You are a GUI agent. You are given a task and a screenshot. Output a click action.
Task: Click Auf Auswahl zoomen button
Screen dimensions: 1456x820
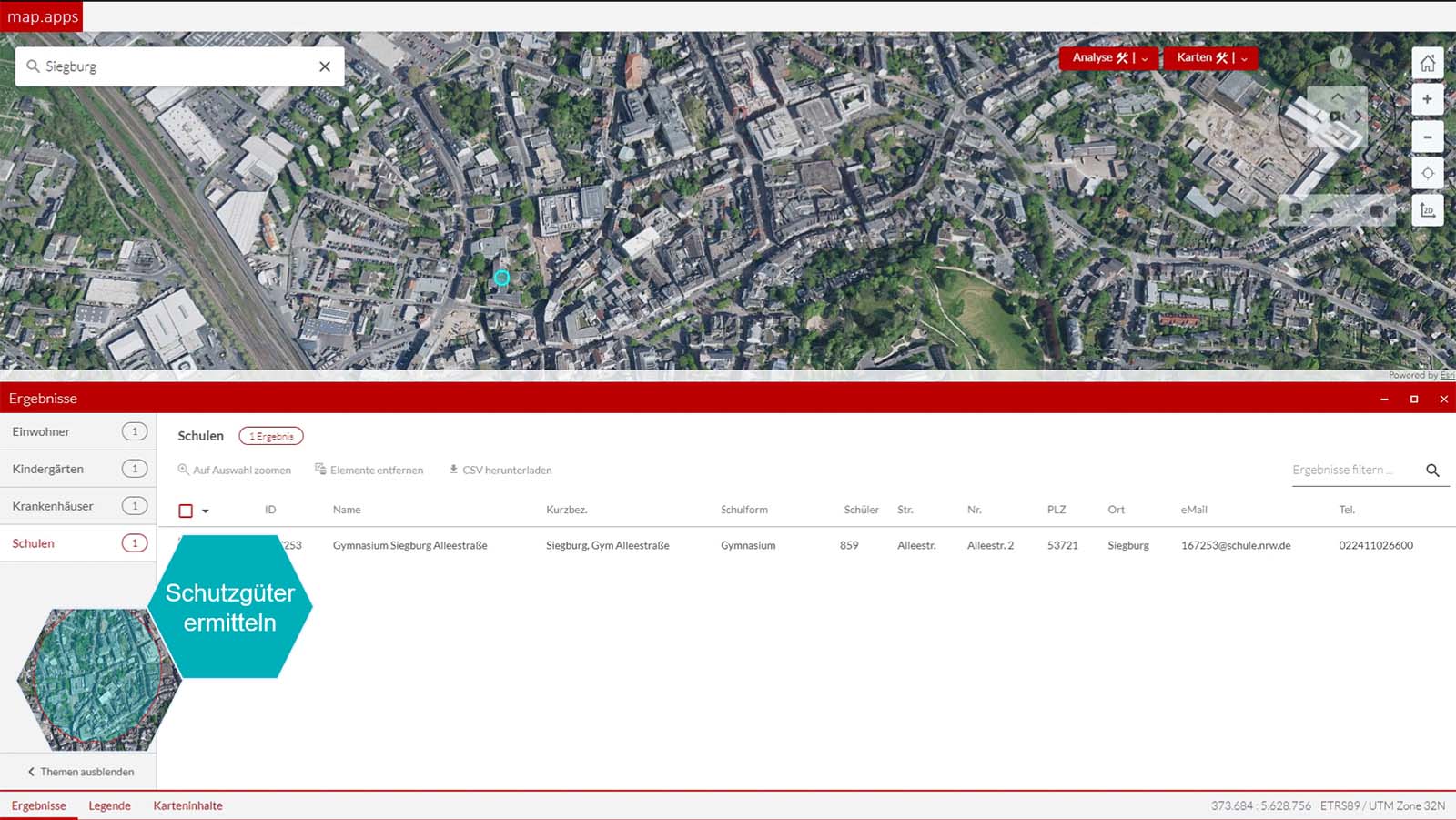point(235,471)
